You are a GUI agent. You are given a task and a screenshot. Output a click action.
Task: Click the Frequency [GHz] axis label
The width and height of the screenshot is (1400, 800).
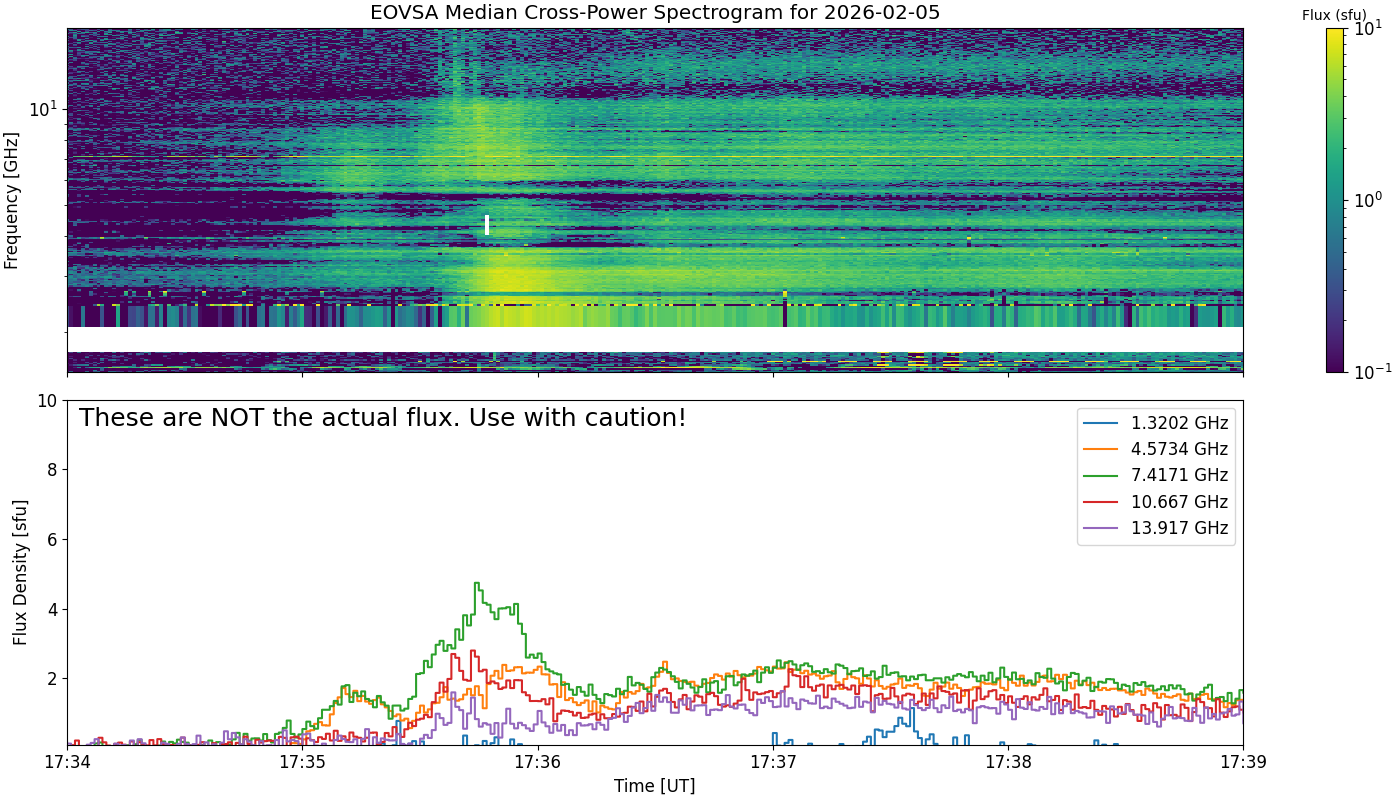coord(12,200)
